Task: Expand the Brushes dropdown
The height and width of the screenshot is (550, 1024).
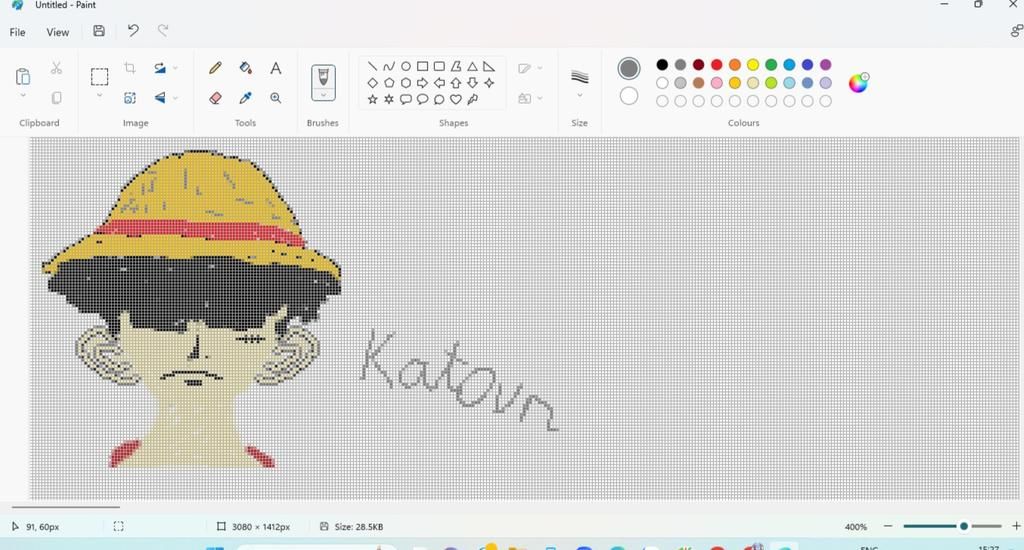Action: click(323, 96)
